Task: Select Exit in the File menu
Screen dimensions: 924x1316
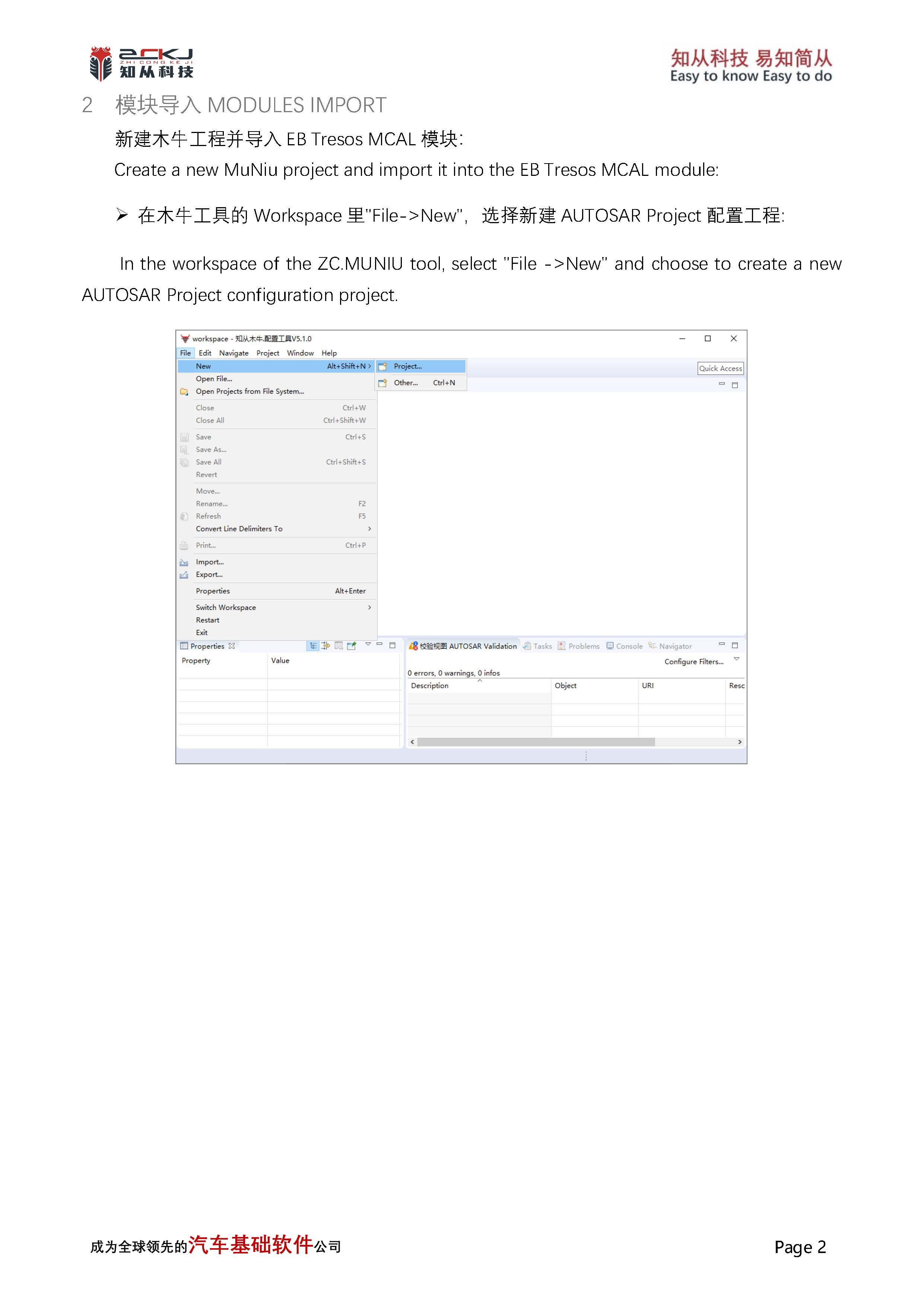Action: coord(276,633)
